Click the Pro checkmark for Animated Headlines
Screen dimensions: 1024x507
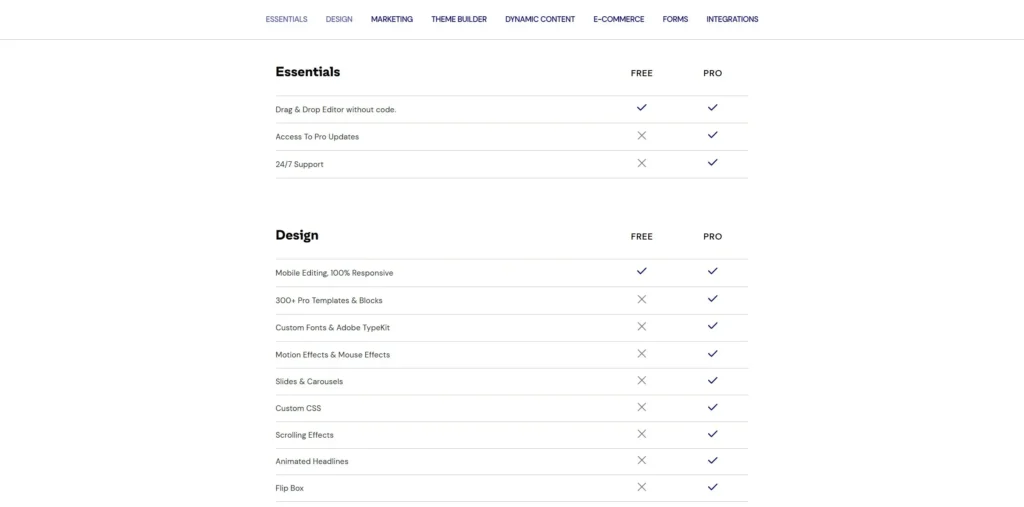coord(712,460)
